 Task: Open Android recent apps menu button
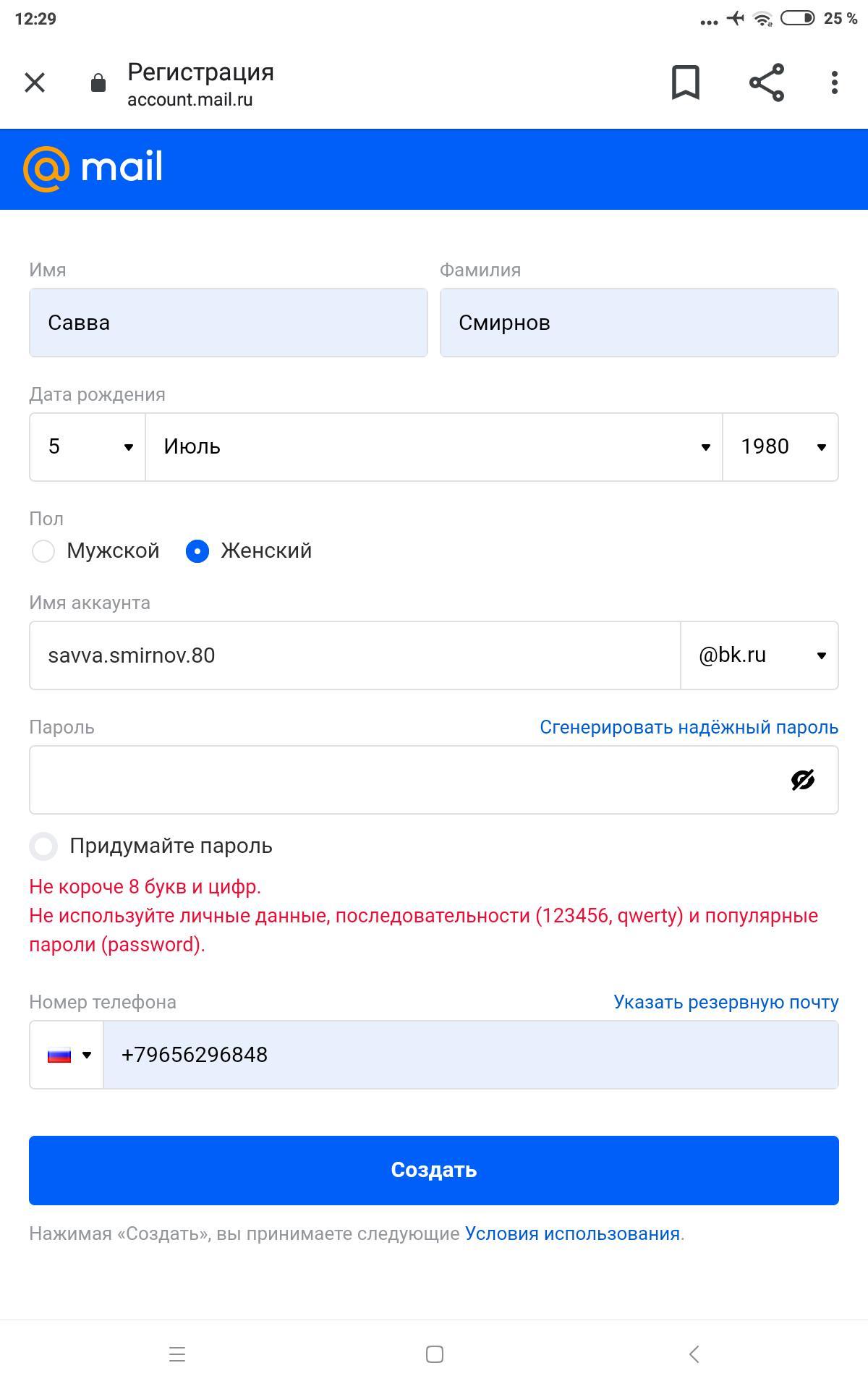pos(177,1354)
